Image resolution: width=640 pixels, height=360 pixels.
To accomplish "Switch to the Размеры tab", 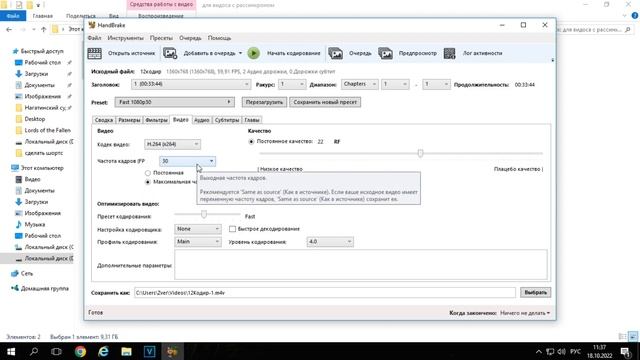I will (x=129, y=120).
